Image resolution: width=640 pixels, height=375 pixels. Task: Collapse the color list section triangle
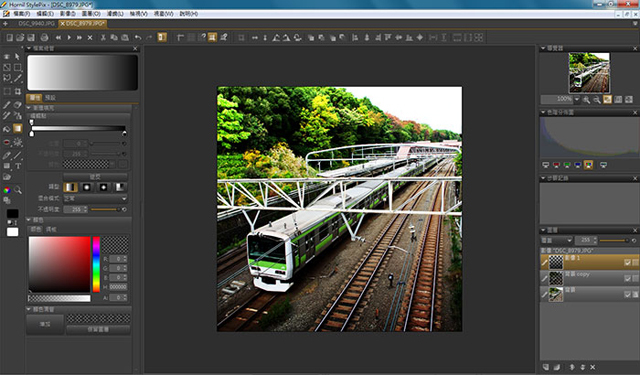[x=29, y=309]
